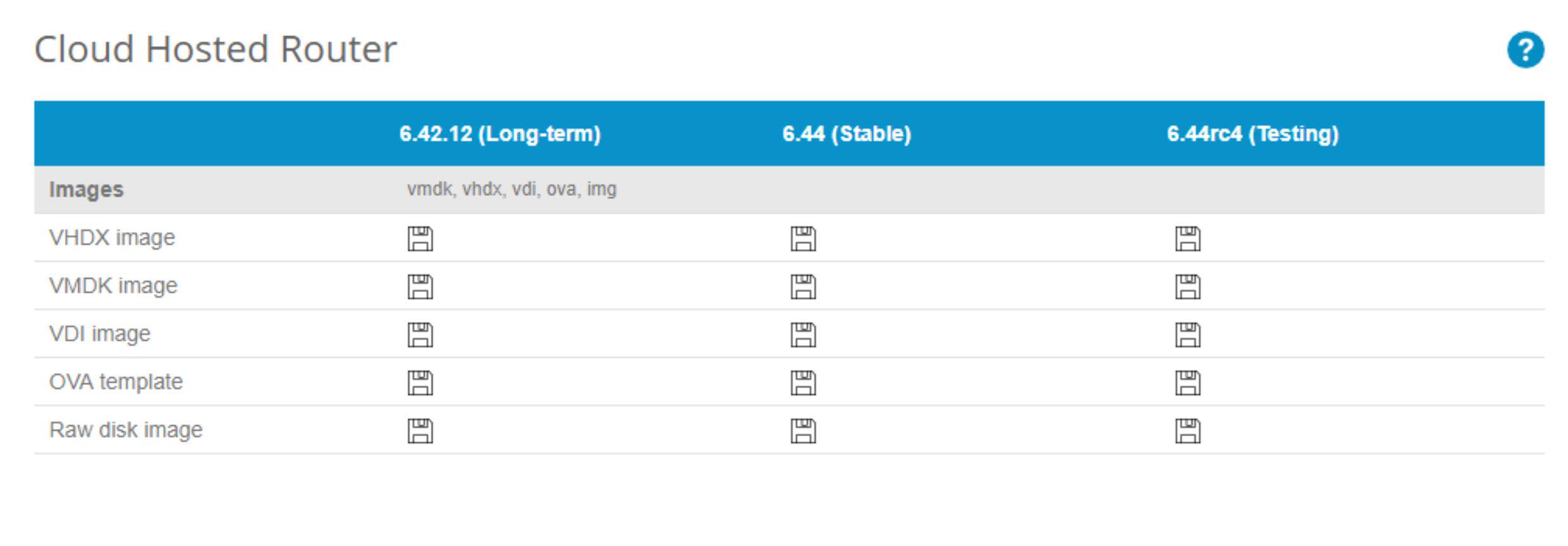Download VHDX image for 6.44rc4 Testing
This screenshot has width=1568, height=546.
pyautogui.click(x=1188, y=239)
